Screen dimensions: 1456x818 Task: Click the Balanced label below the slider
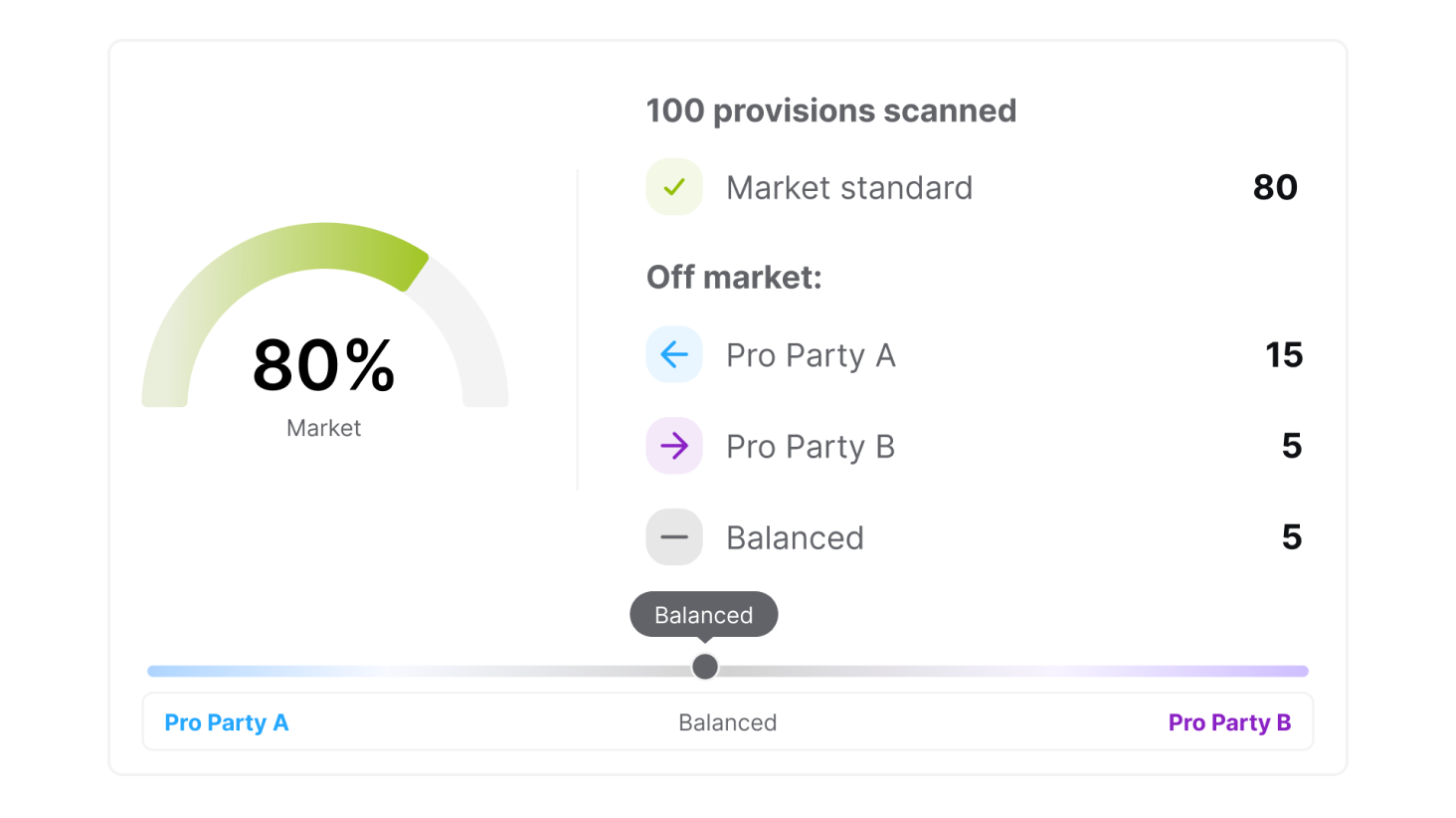point(727,722)
